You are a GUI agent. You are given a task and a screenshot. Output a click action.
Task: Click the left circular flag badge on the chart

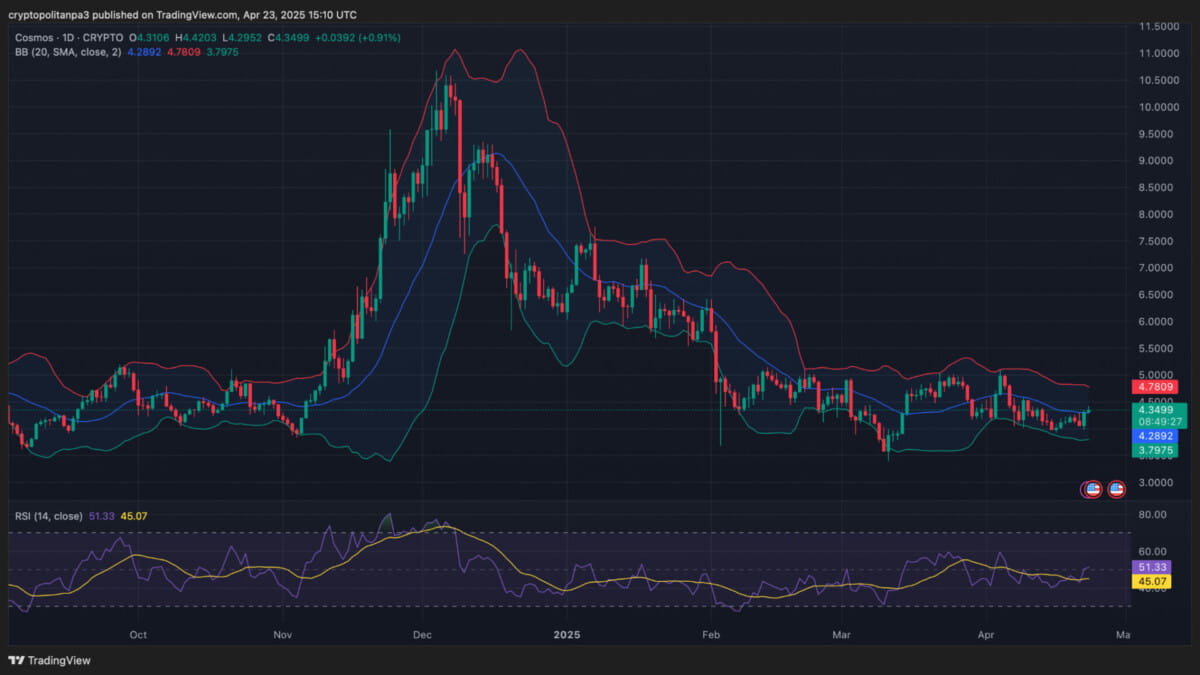[x=1090, y=489]
